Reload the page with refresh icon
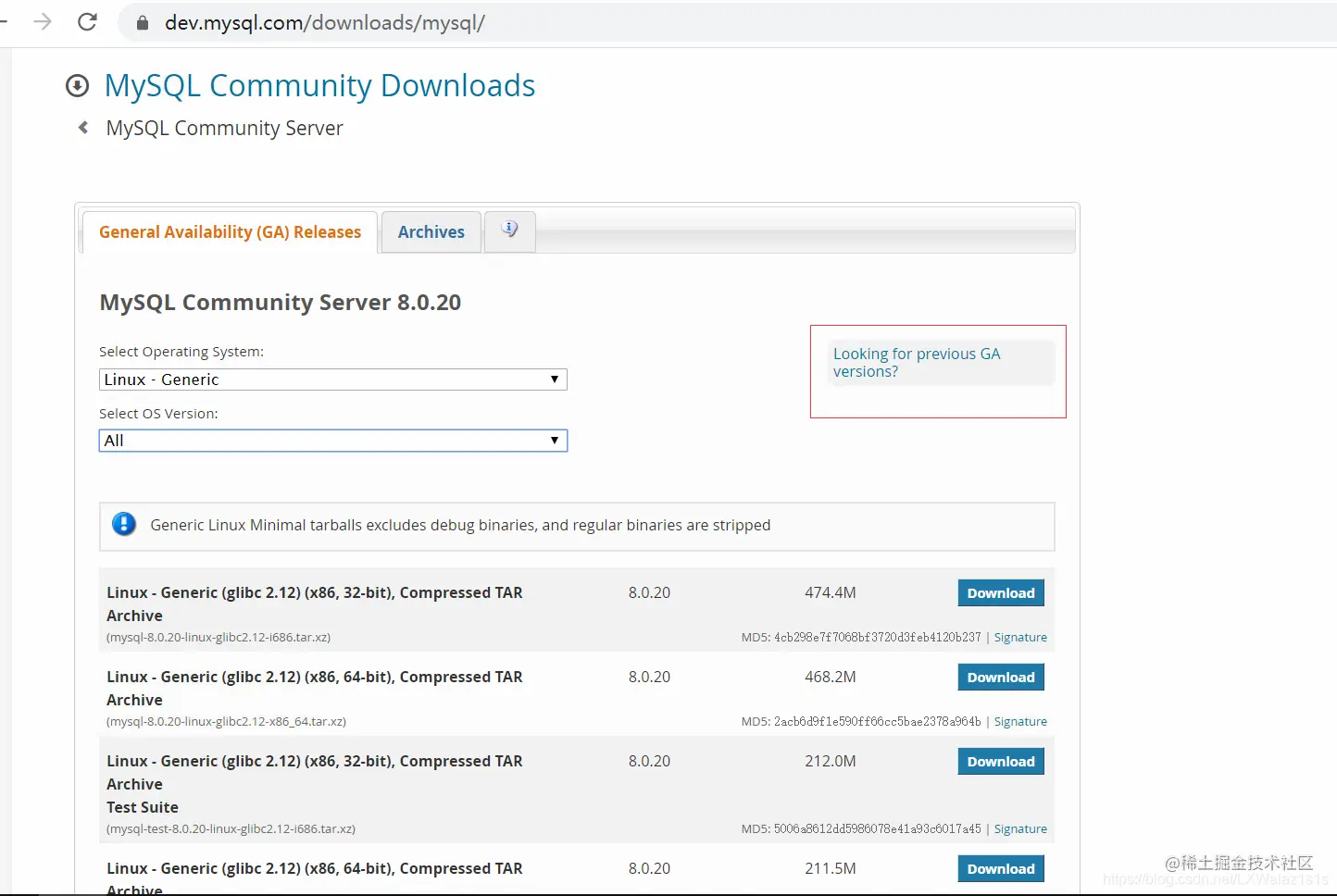This screenshot has height=896, width=1337. [87, 22]
